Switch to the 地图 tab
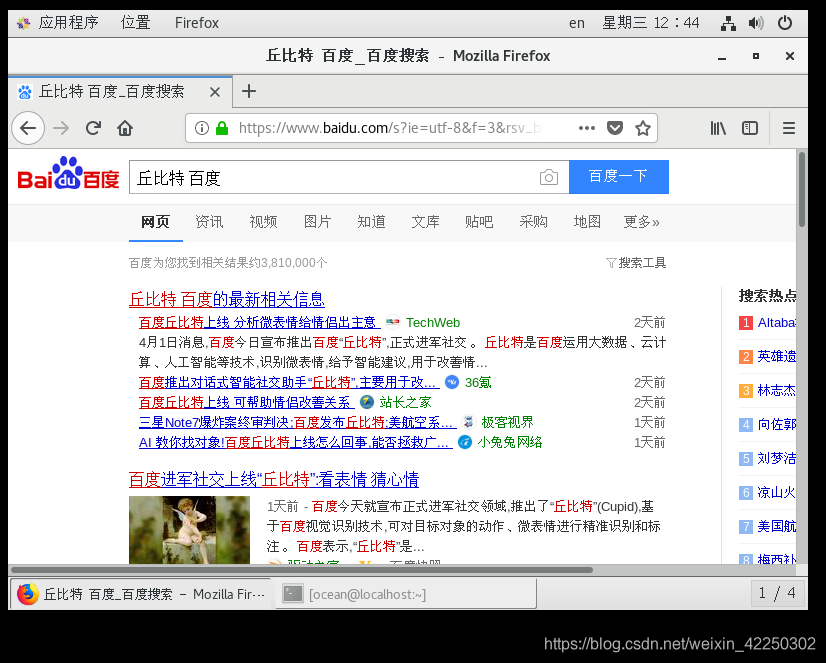Viewport: 826px width, 663px height. pos(587,222)
